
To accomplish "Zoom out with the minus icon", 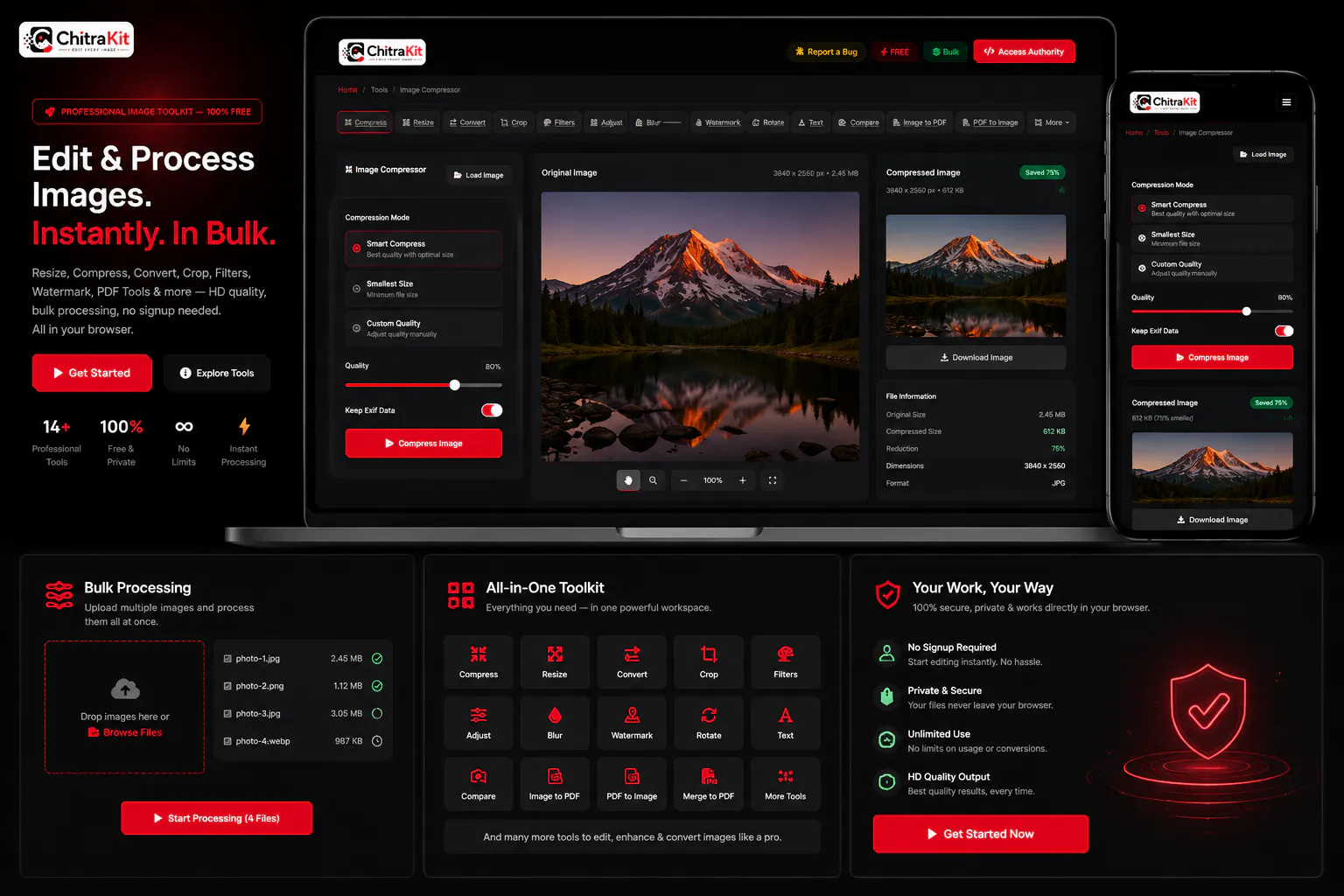I will tap(683, 480).
